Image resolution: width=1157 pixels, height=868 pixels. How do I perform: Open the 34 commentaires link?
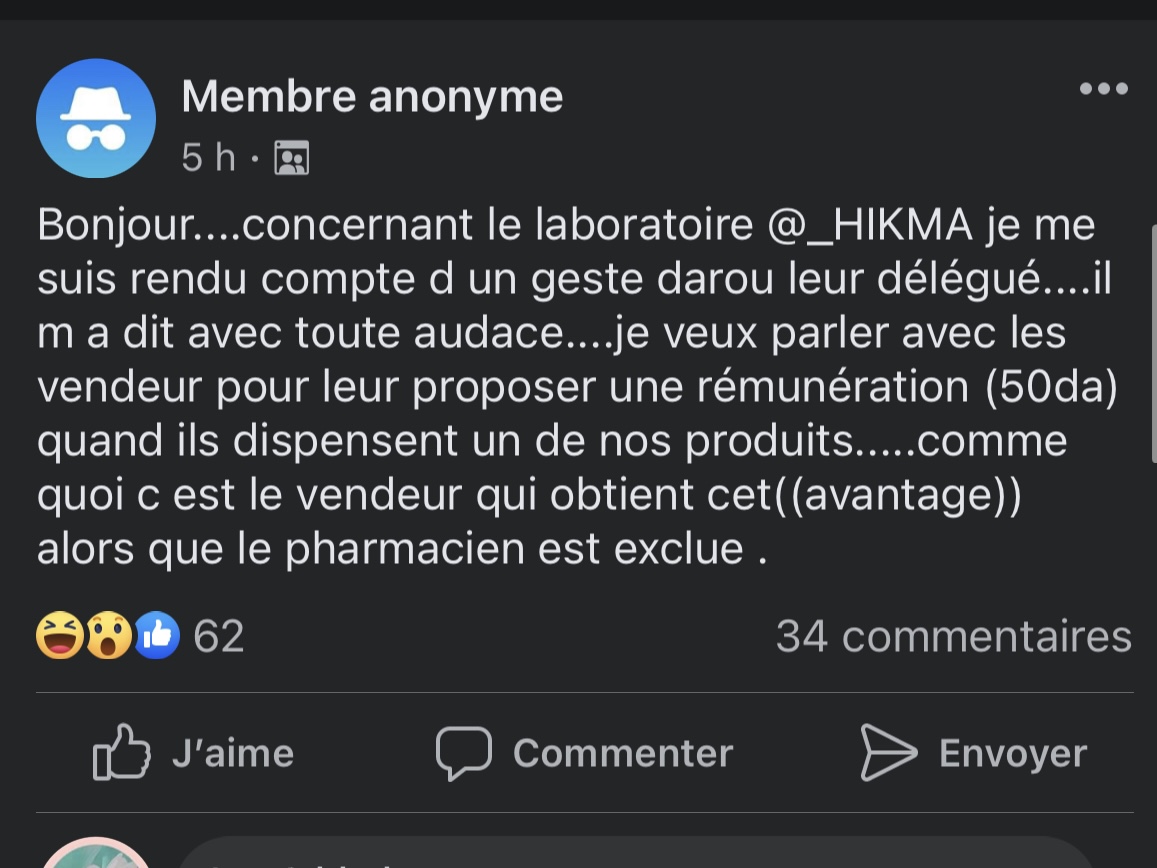[953, 636]
